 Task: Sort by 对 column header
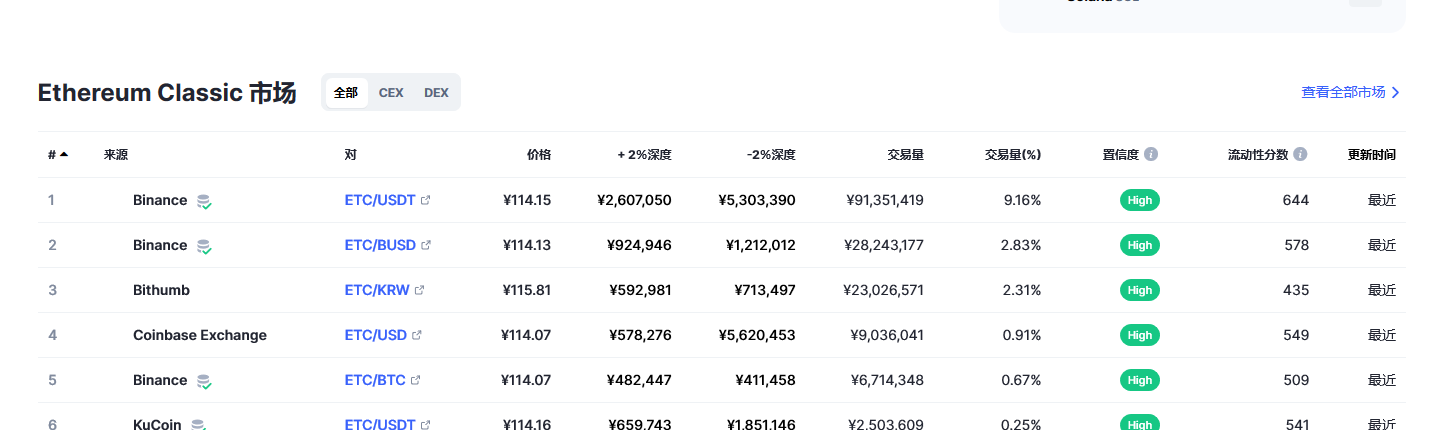coord(351,155)
